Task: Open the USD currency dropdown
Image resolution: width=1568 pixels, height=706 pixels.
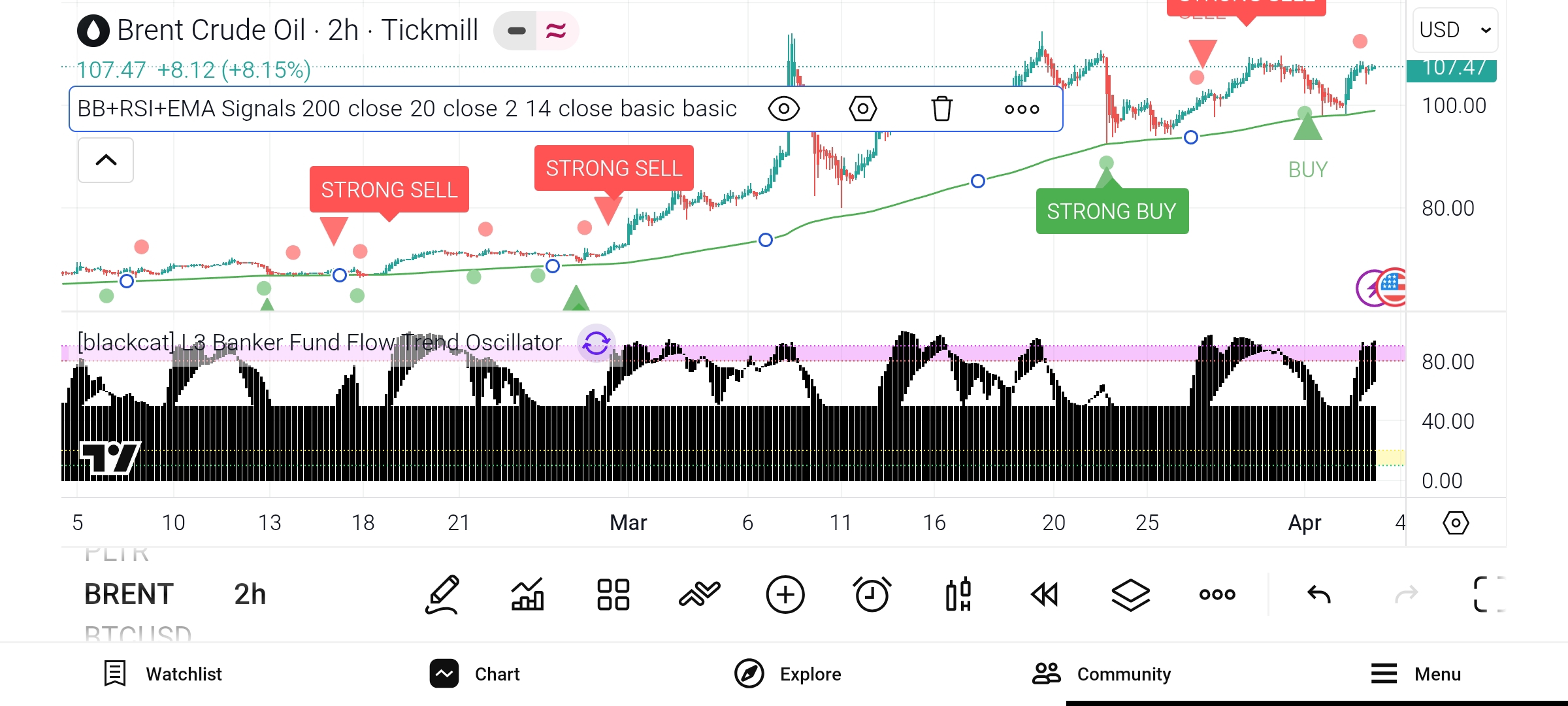Action: (1455, 30)
